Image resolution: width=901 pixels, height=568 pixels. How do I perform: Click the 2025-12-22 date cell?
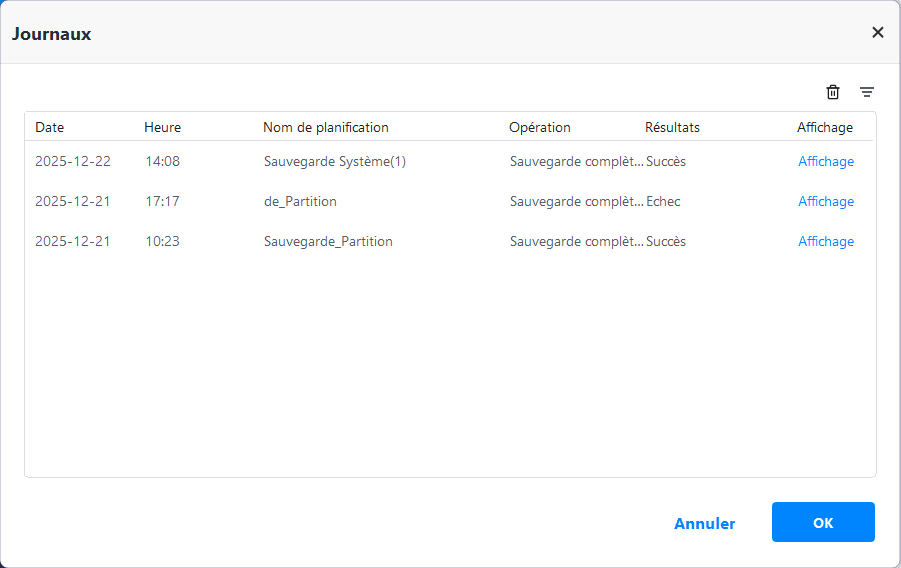coord(73,161)
